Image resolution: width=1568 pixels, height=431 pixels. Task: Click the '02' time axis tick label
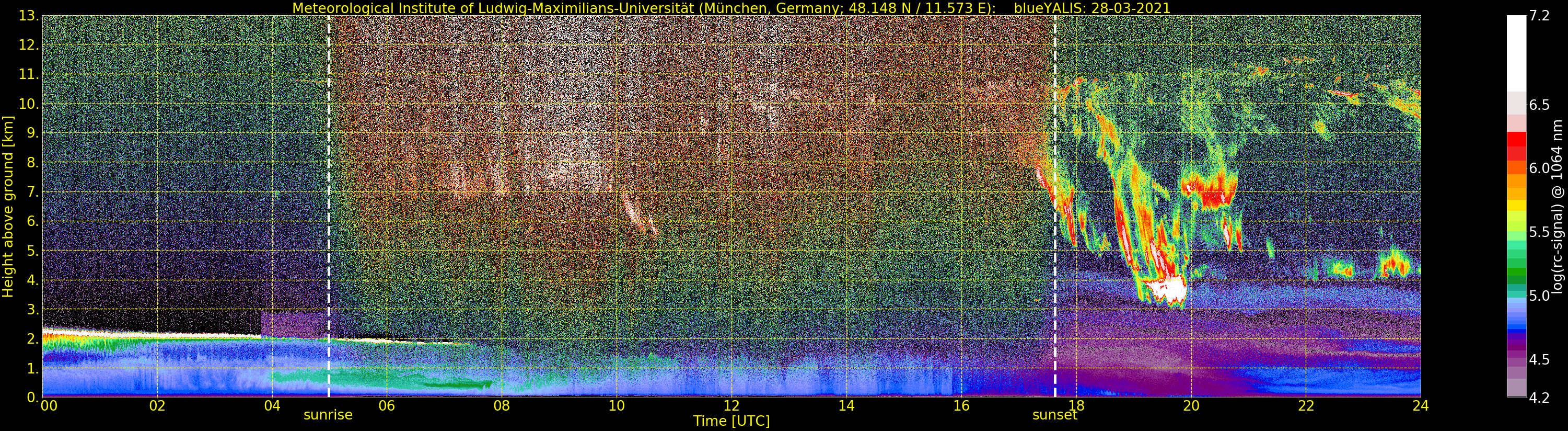(x=157, y=405)
